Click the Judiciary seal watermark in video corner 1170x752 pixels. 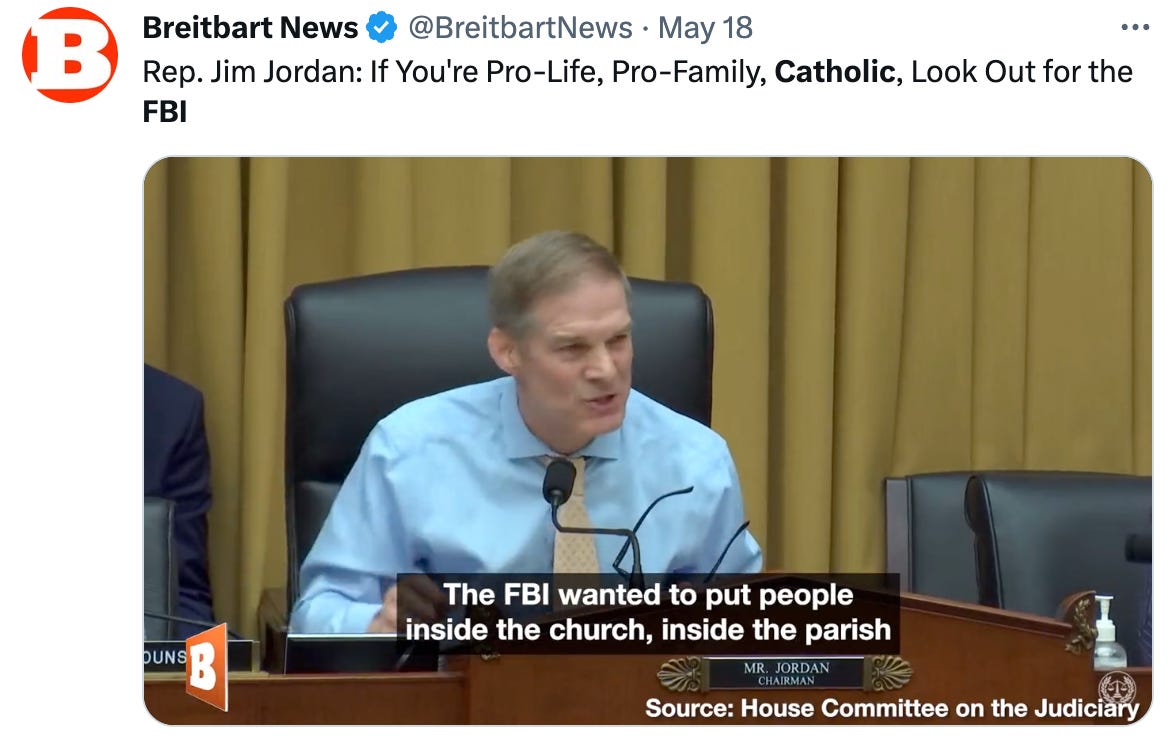pyautogui.click(x=1117, y=687)
